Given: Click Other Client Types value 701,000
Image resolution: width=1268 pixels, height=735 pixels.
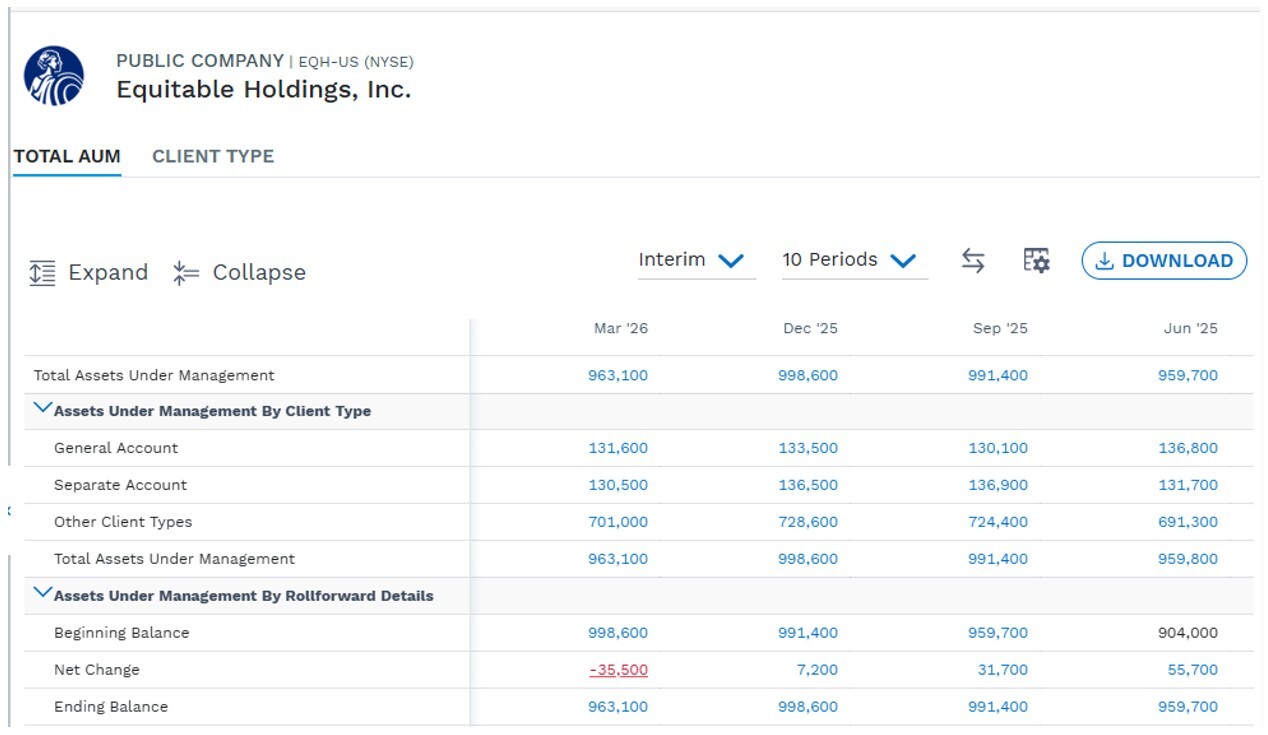Looking at the screenshot, I should pyautogui.click(x=618, y=522).
